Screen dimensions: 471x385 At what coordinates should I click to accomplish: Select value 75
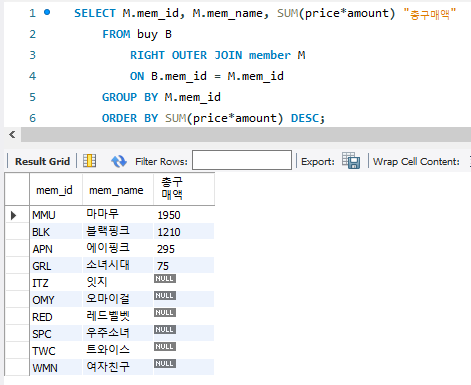click(184, 266)
